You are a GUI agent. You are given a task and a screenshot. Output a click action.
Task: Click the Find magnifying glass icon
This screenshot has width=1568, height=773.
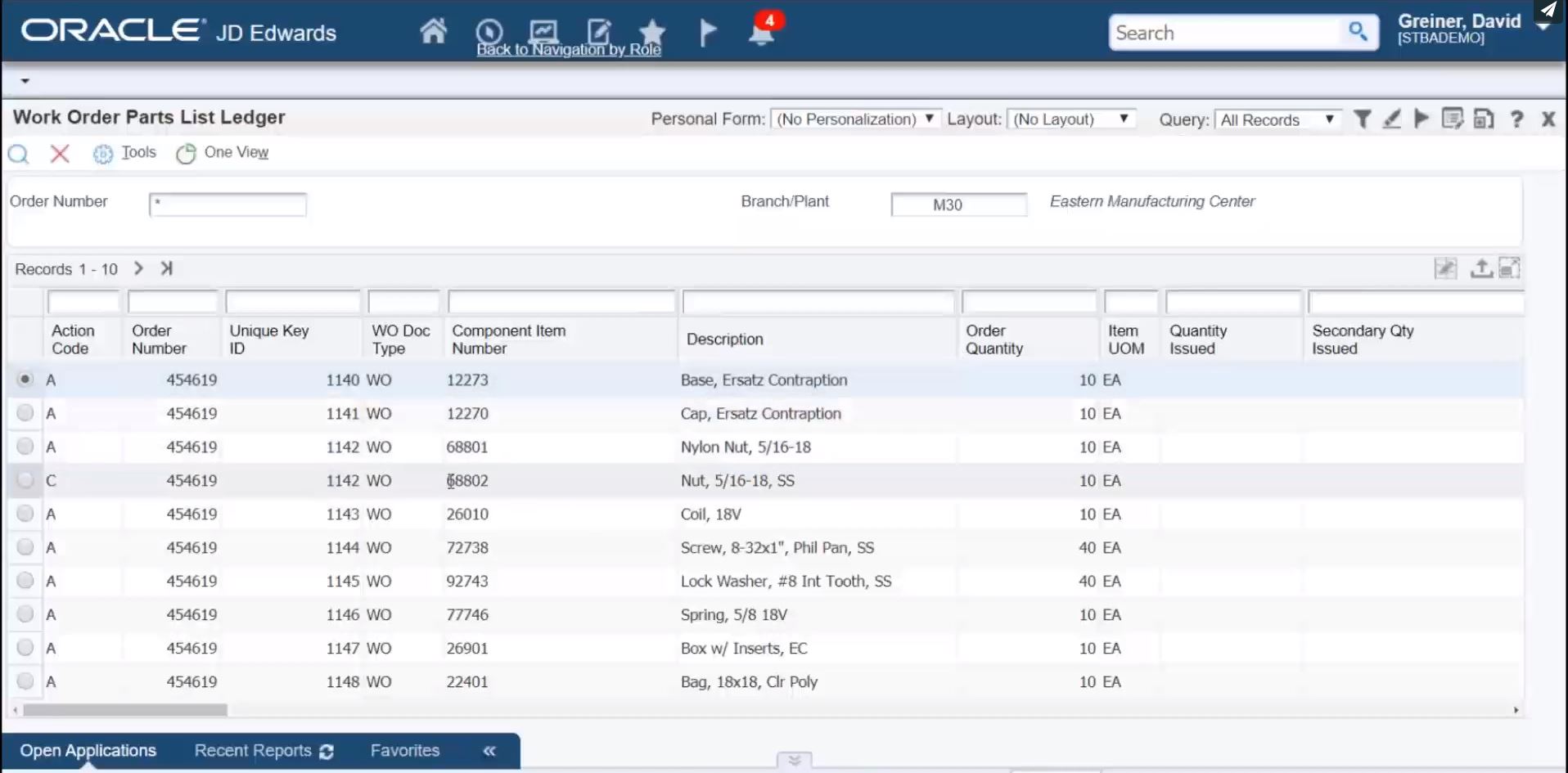pyautogui.click(x=18, y=154)
